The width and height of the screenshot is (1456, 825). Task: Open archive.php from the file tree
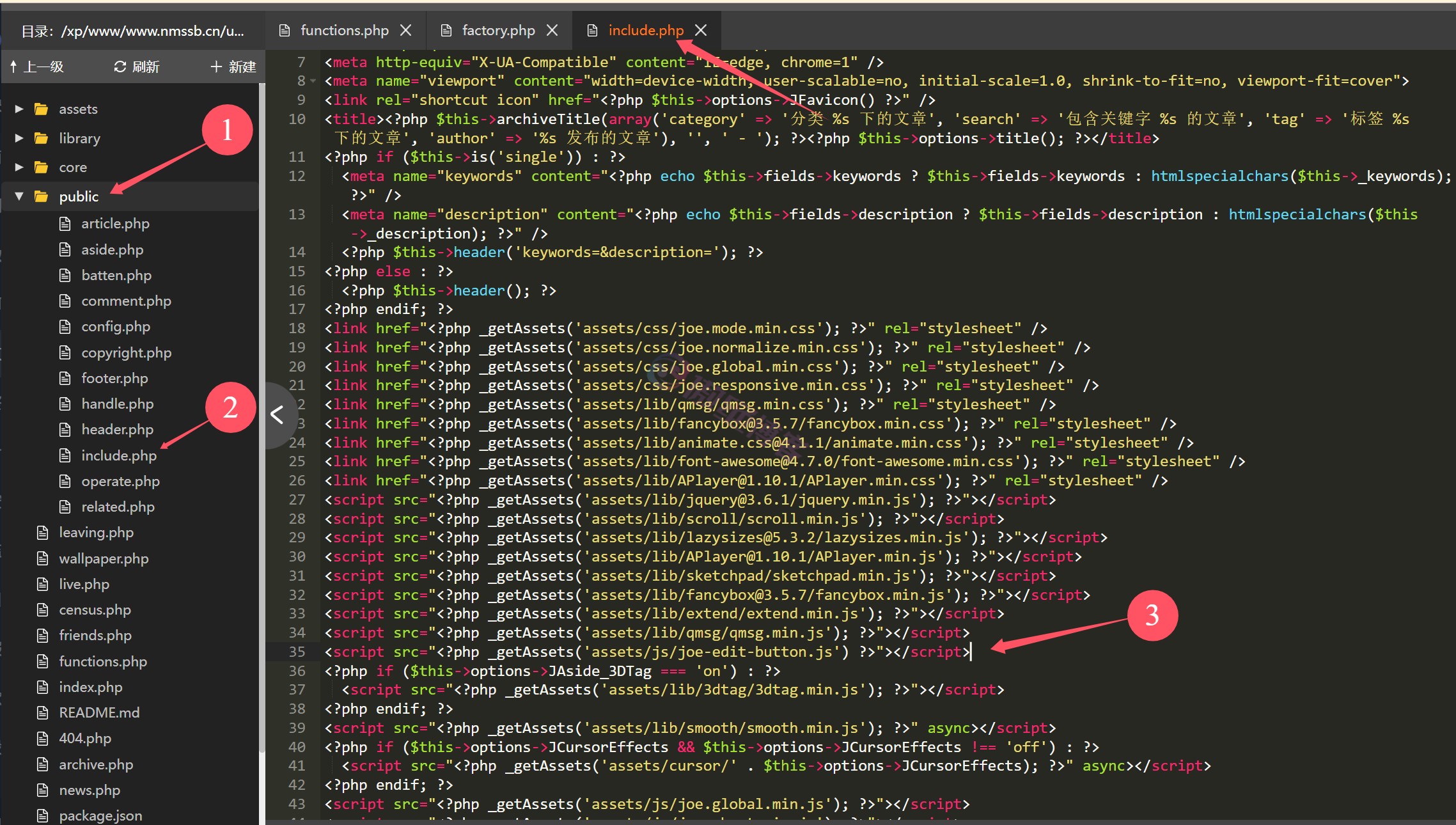click(x=96, y=764)
